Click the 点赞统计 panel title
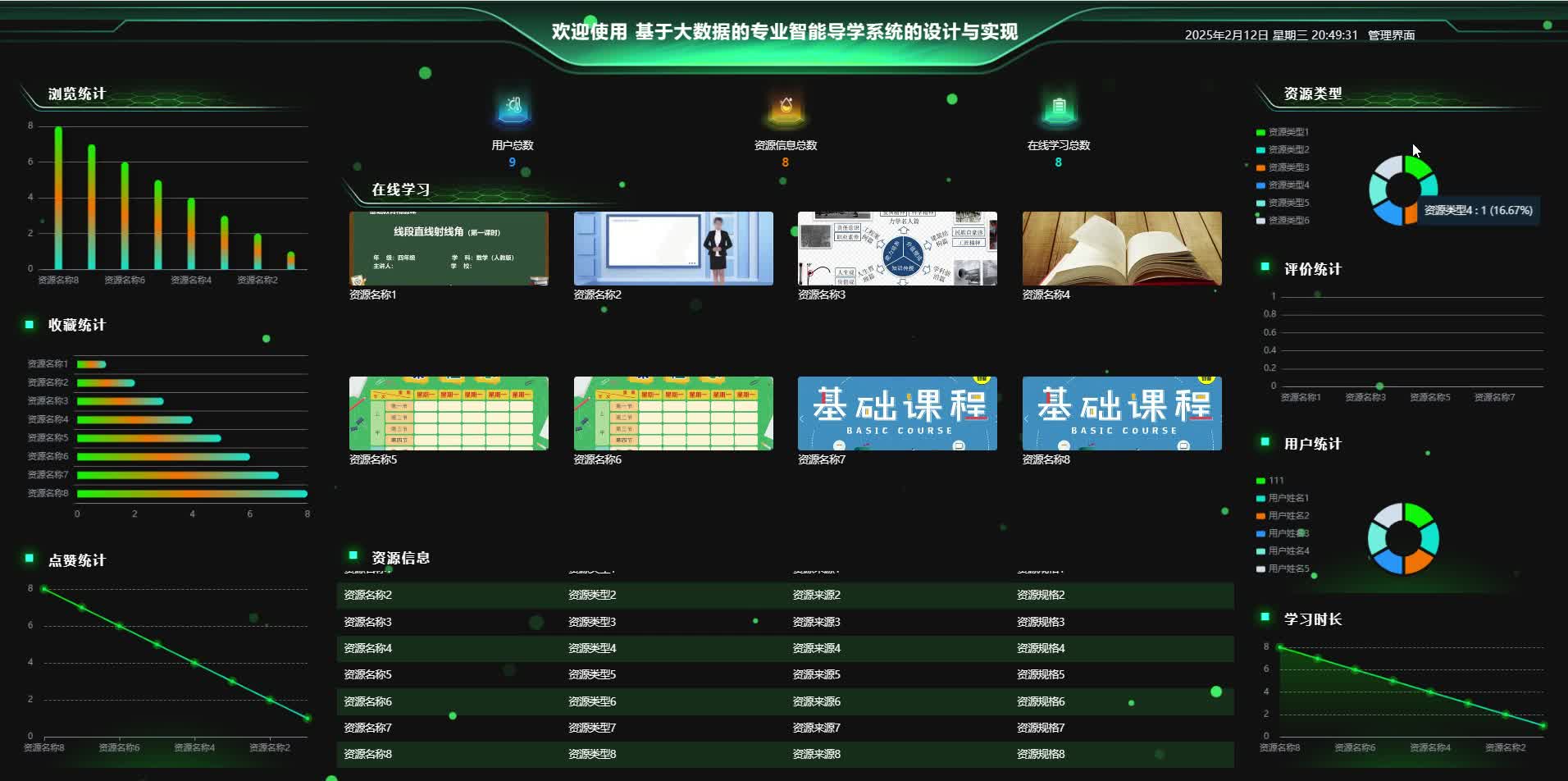This screenshot has height=781, width=1568. tap(77, 560)
